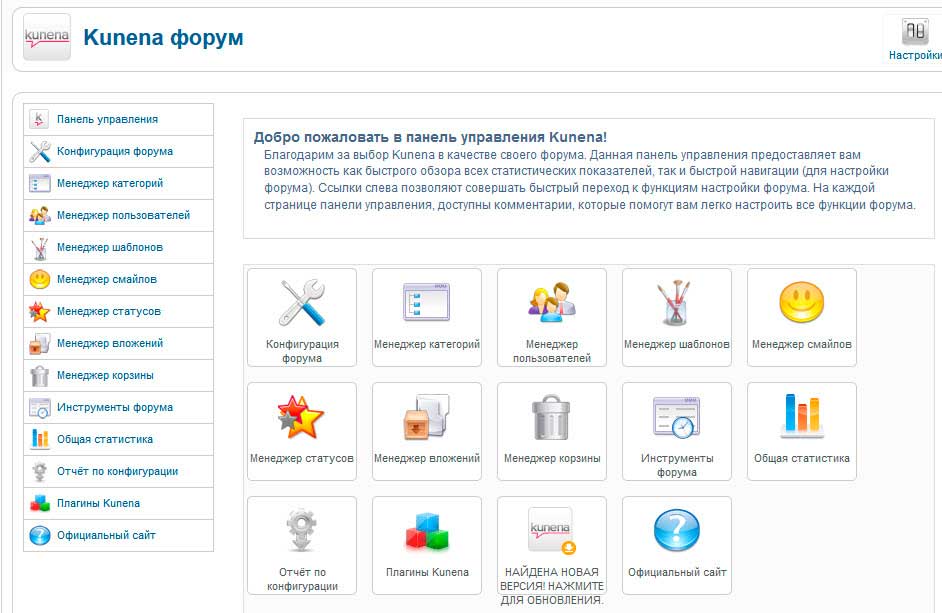Click the Отчёт по конфигурации caption in the tile grid
This screenshot has height=613, width=942.
coord(302,579)
